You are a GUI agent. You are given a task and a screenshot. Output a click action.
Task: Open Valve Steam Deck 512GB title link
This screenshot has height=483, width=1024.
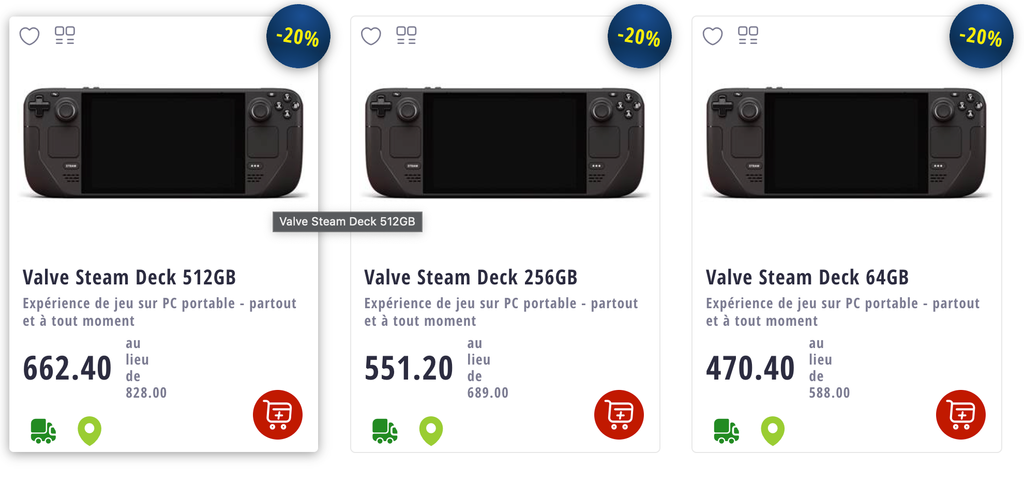click(129, 277)
